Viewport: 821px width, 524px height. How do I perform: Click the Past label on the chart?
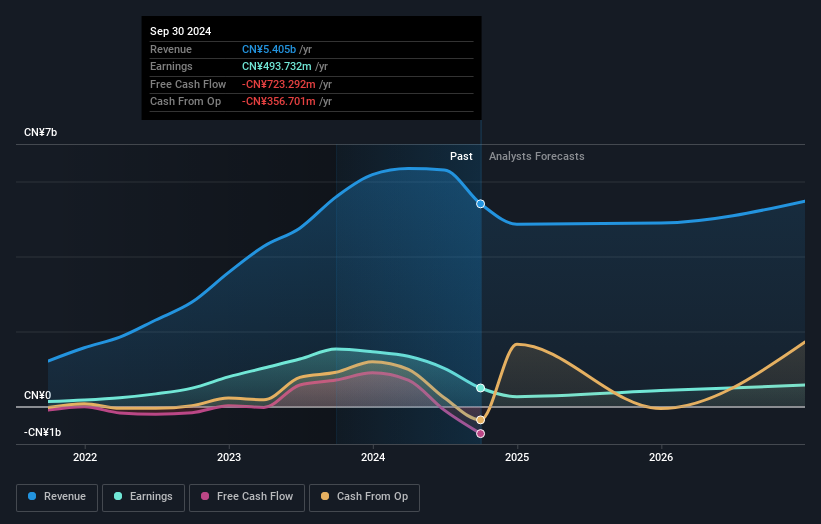point(461,156)
